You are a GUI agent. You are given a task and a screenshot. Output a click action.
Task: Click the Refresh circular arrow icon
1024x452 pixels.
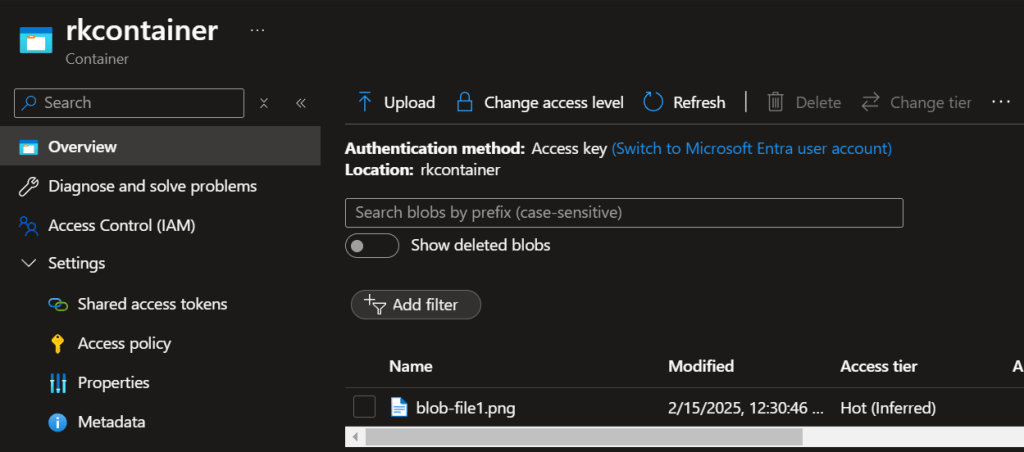pos(653,102)
